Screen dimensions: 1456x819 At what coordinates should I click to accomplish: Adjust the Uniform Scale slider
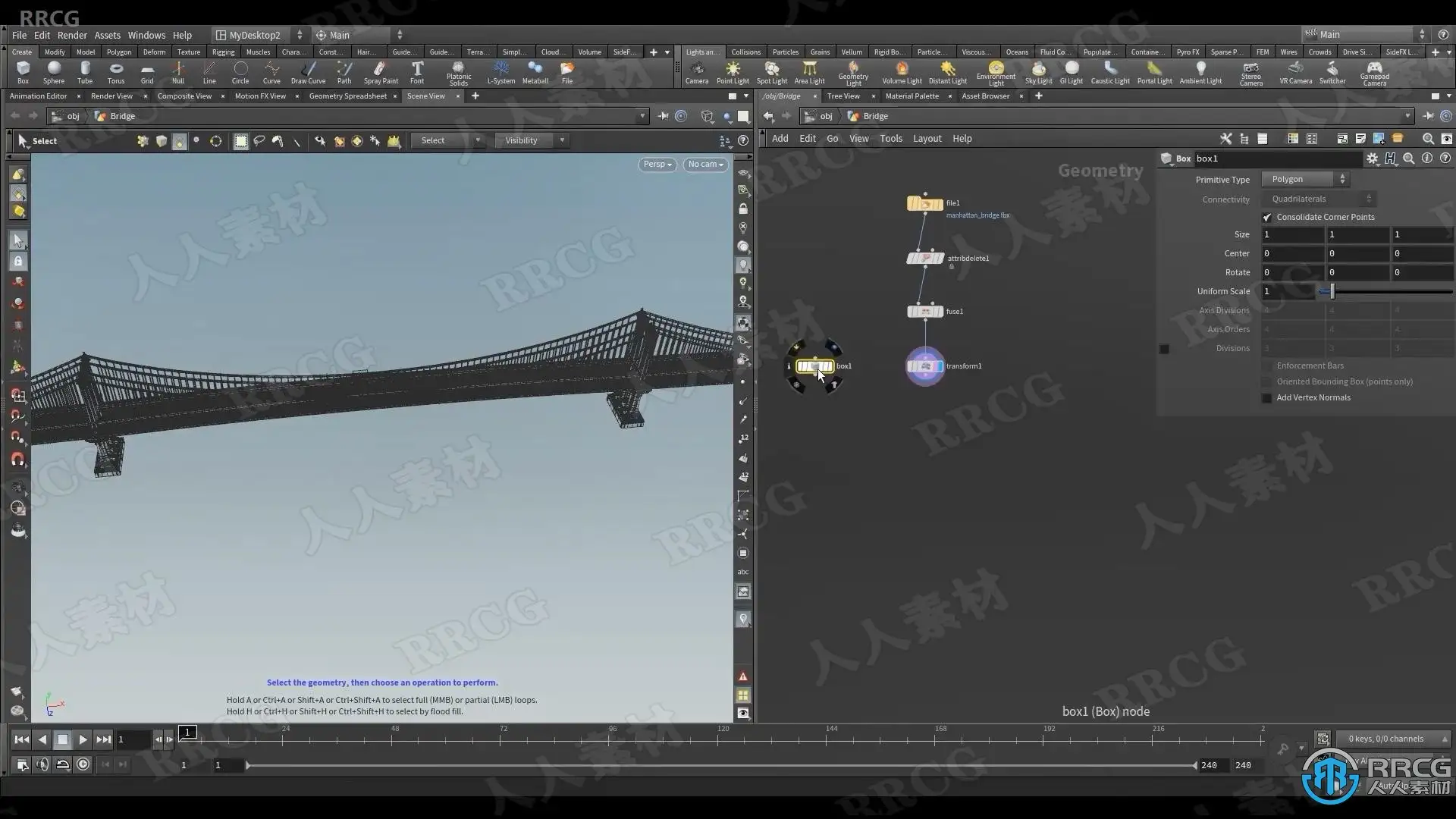[1332, 291]
